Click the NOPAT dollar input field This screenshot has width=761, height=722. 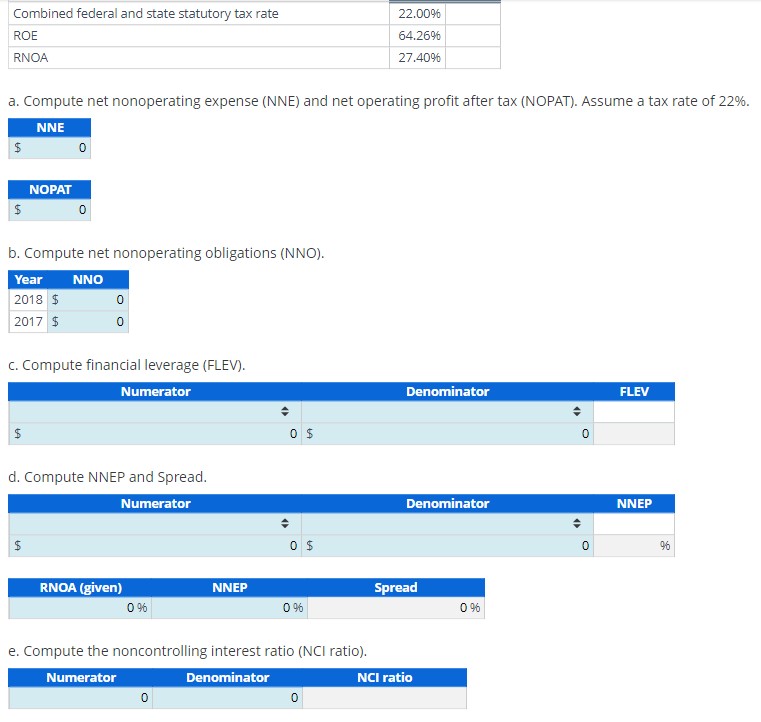50,210
